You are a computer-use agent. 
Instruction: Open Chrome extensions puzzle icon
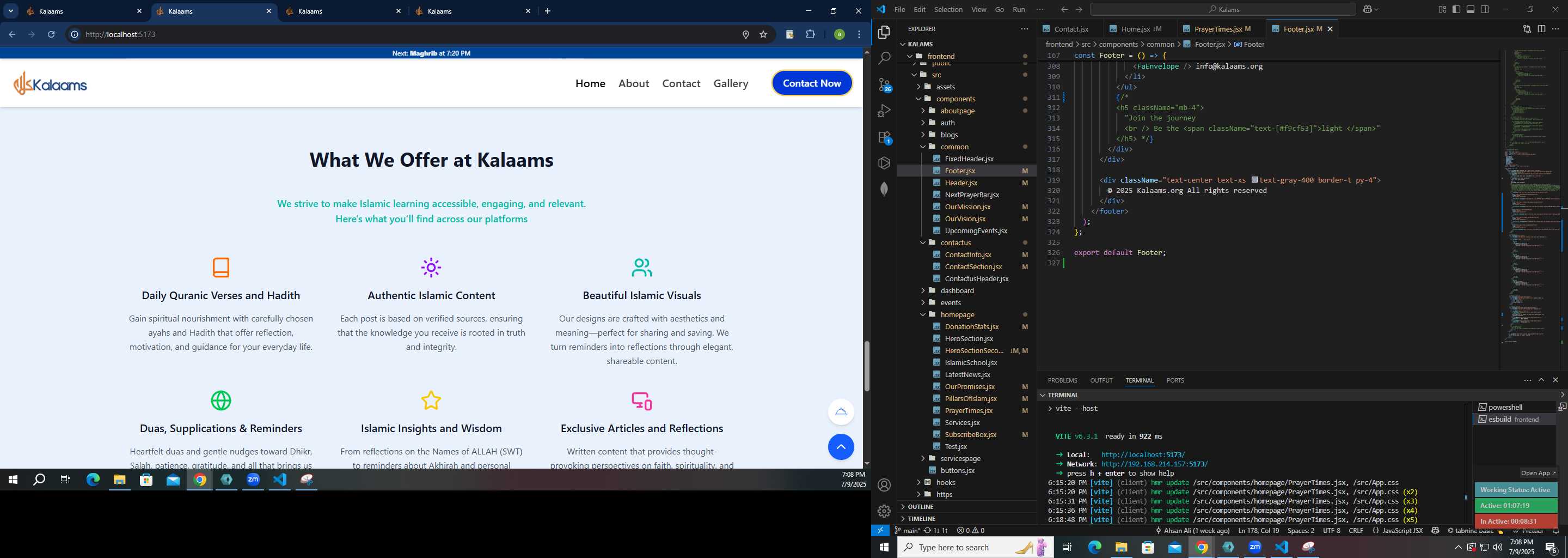click(x=810, y=34)
